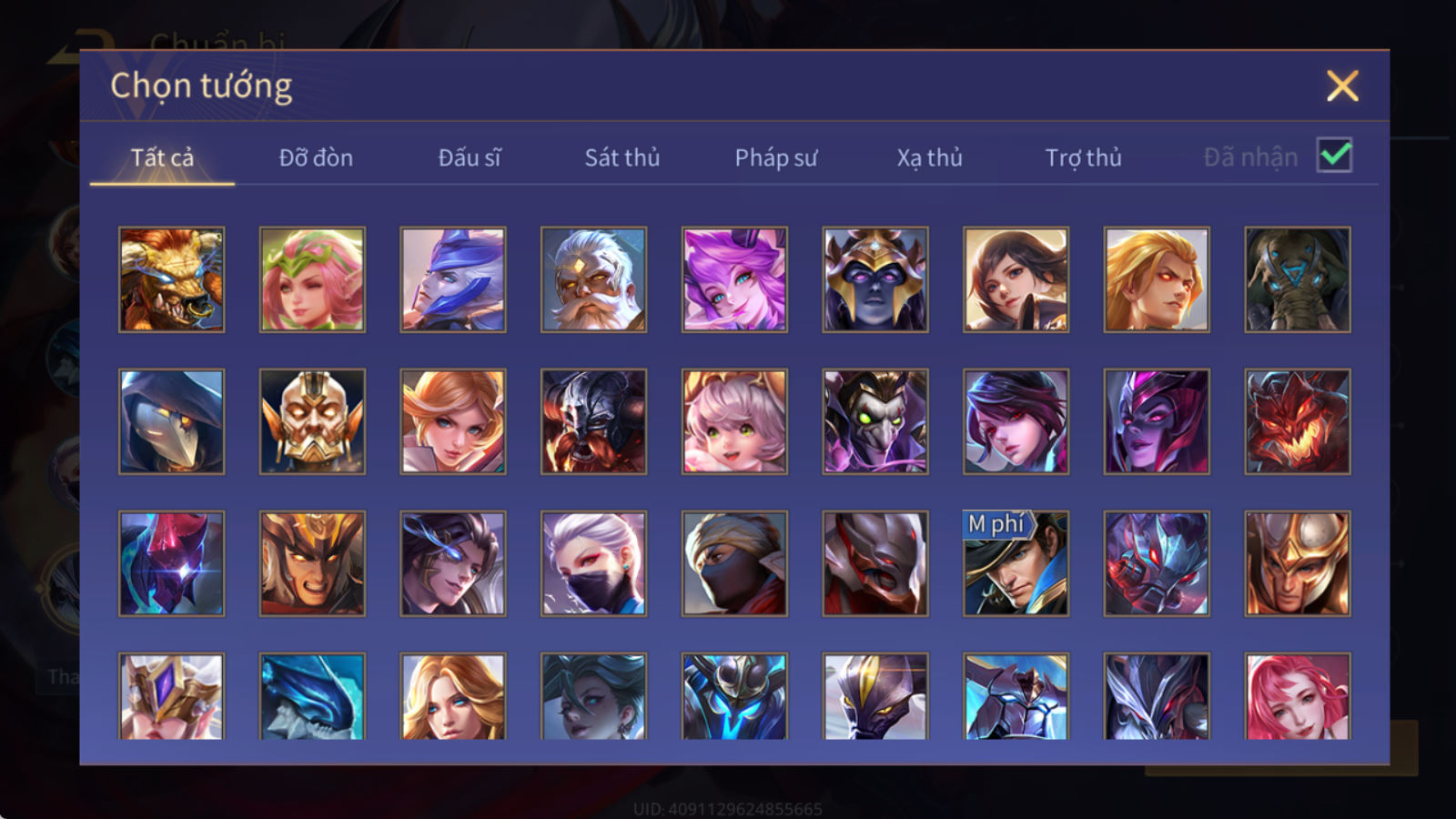Switch to the 'Xạ thủ' tab
This screenshot has width=1456, height=819.
[x=929, y=157]
